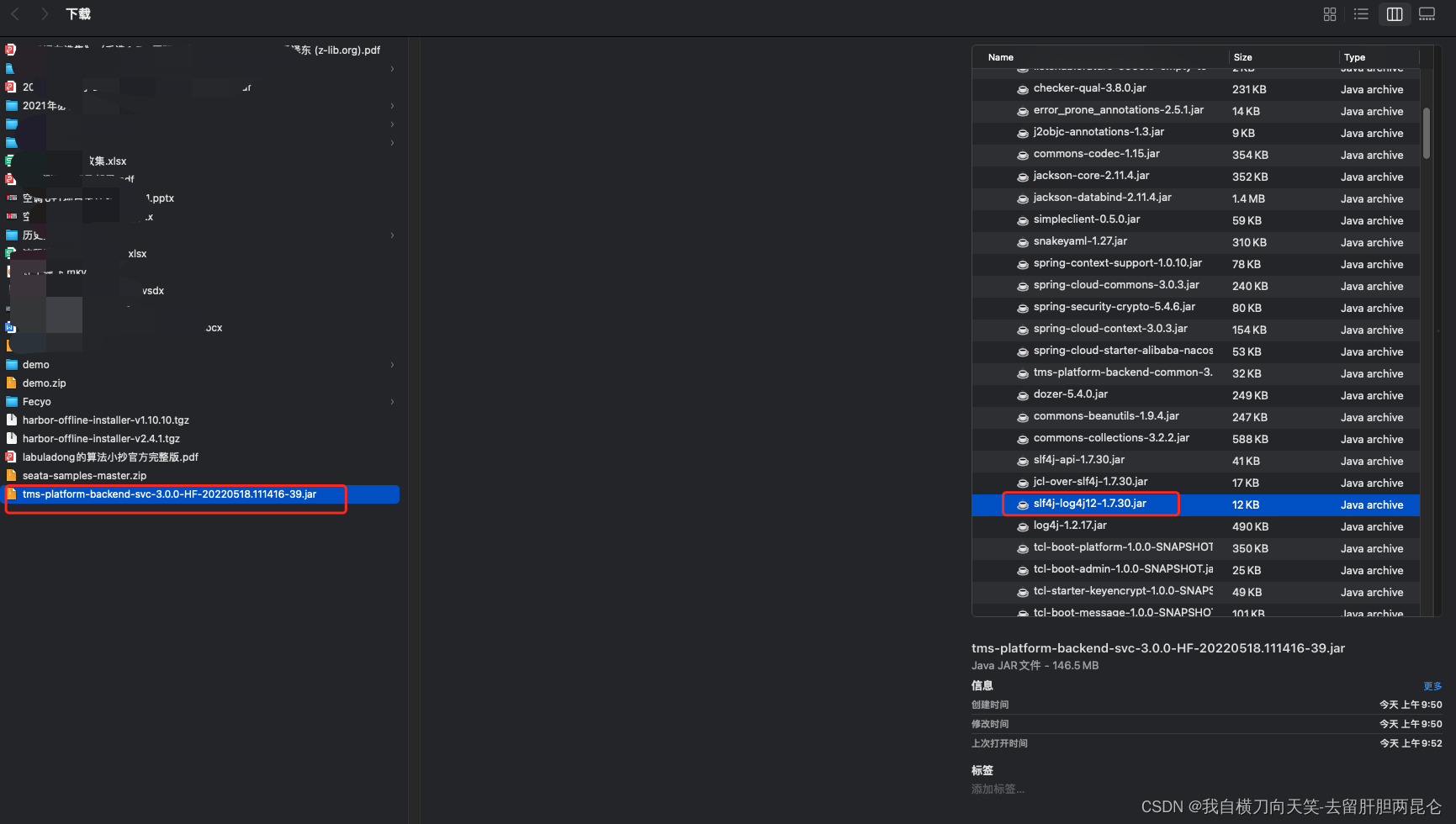Viewport: 1456px width, 824px height.
Task: Click the jar icon beside dozer-5.4.0.jar
Action: pos(1023,395)
